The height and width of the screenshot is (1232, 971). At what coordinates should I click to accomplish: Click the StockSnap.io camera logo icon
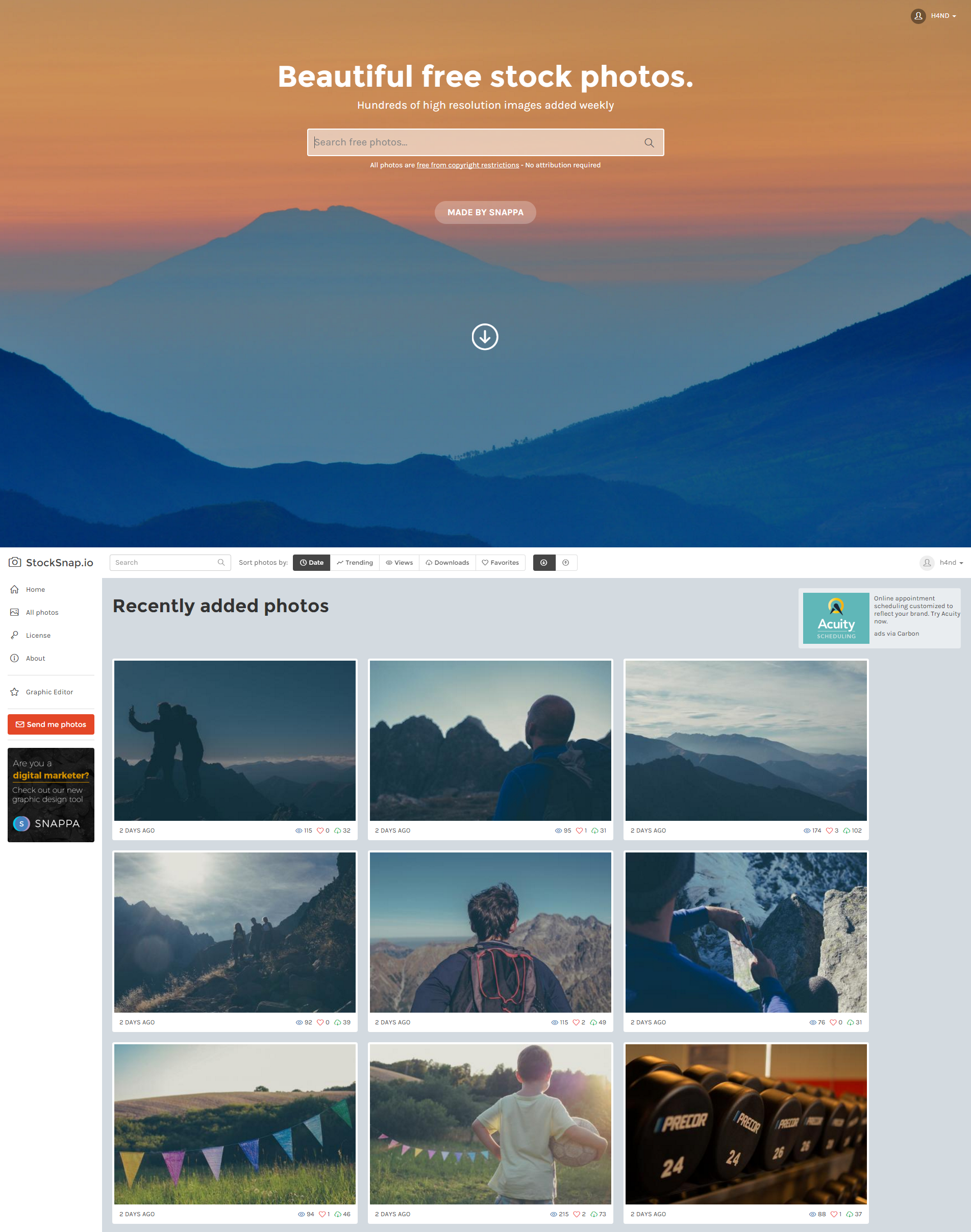pos(15,562)
